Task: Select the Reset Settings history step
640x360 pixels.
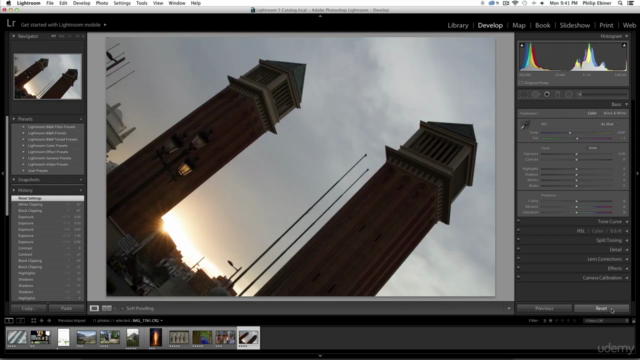Action: click(47, 198)
